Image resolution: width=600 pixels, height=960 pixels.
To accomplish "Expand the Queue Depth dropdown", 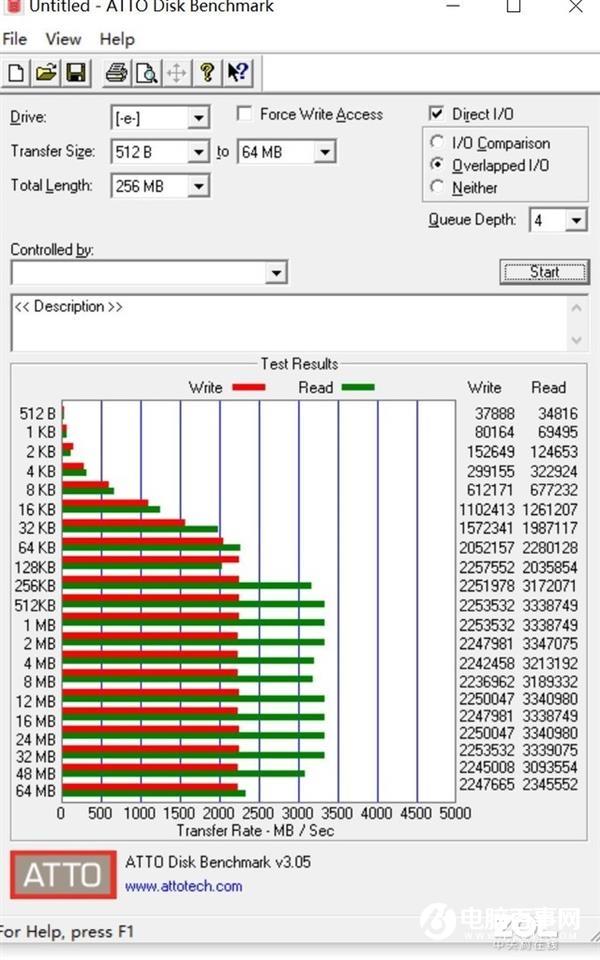I will (576, 220).
